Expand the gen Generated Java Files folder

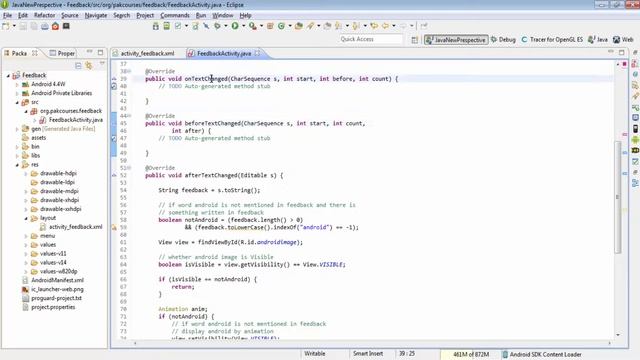coord(17,129)
